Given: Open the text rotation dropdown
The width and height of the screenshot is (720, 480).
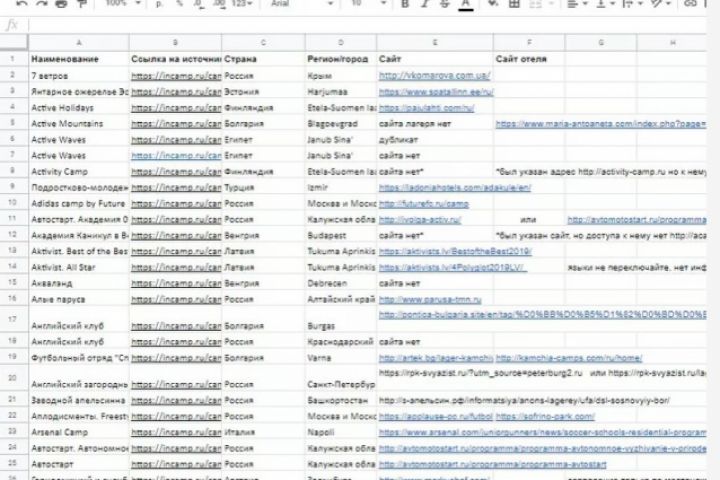Looking at the screenshot, I should tap(660, 4).
